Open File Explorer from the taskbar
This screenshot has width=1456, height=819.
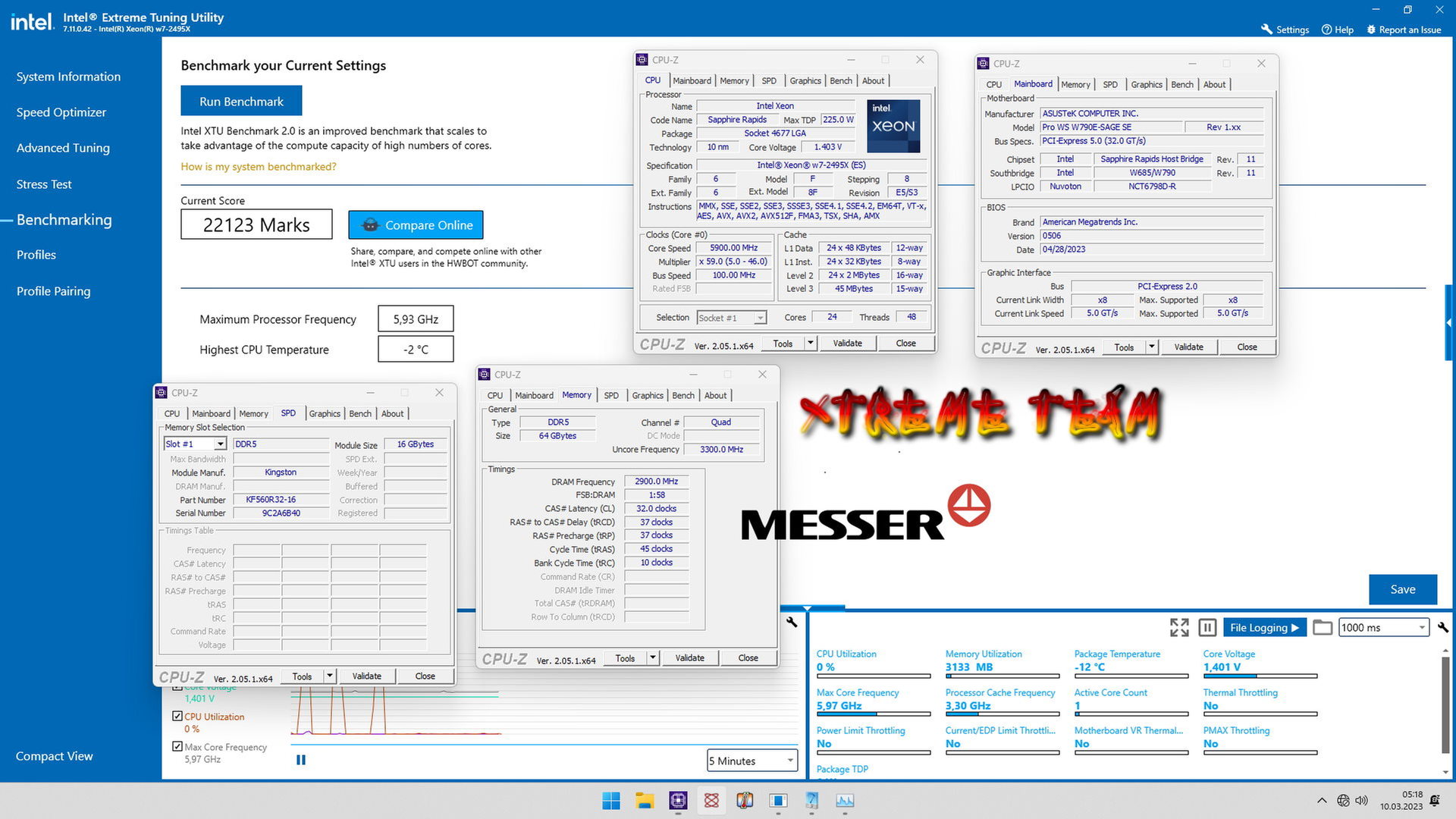tap(645, 800)
